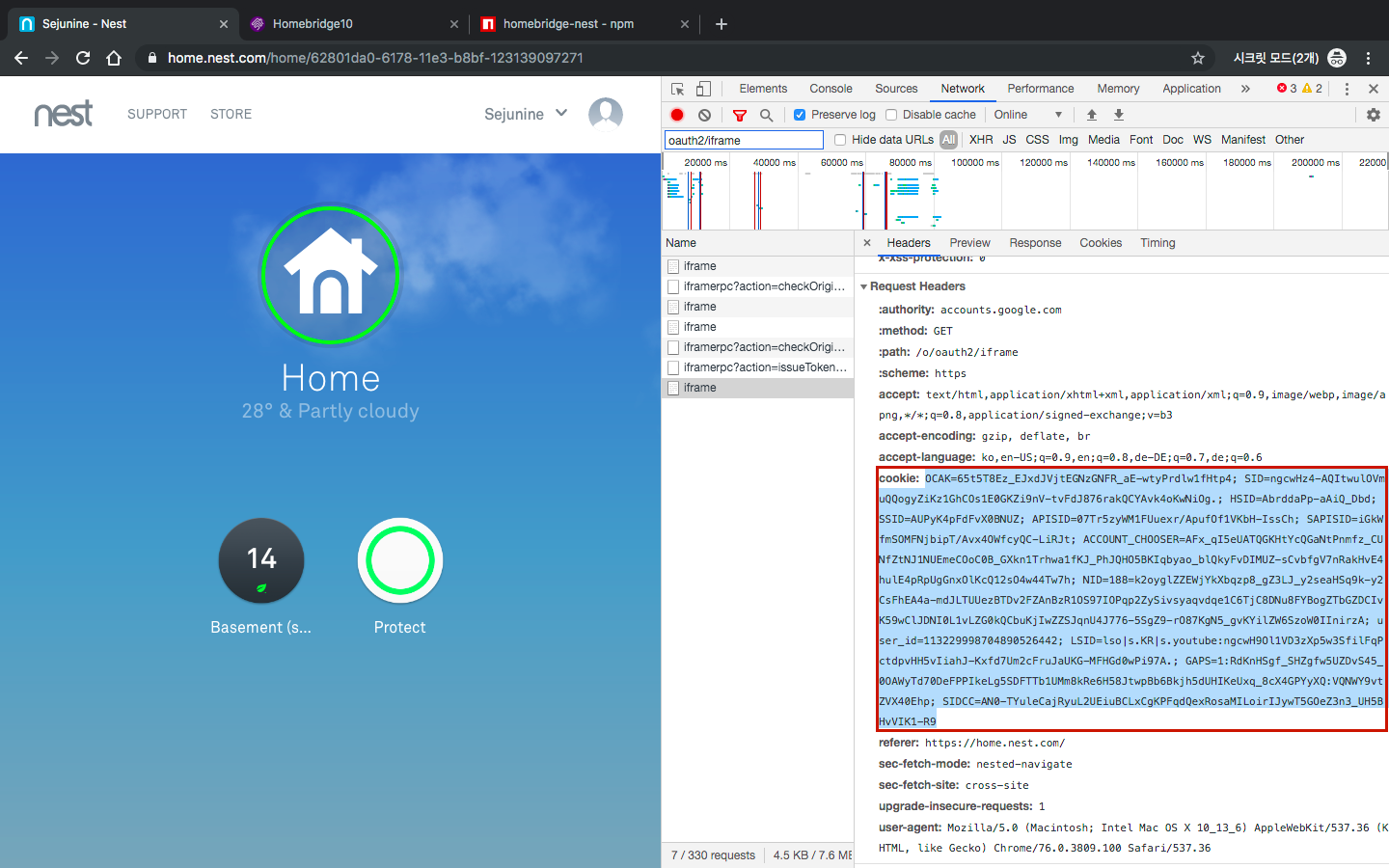The width and height of the screenshot is (1389, 868).
Task: Show more DevTools tabs chevron
Action: pyautogui.click(x=1245, y=89)
